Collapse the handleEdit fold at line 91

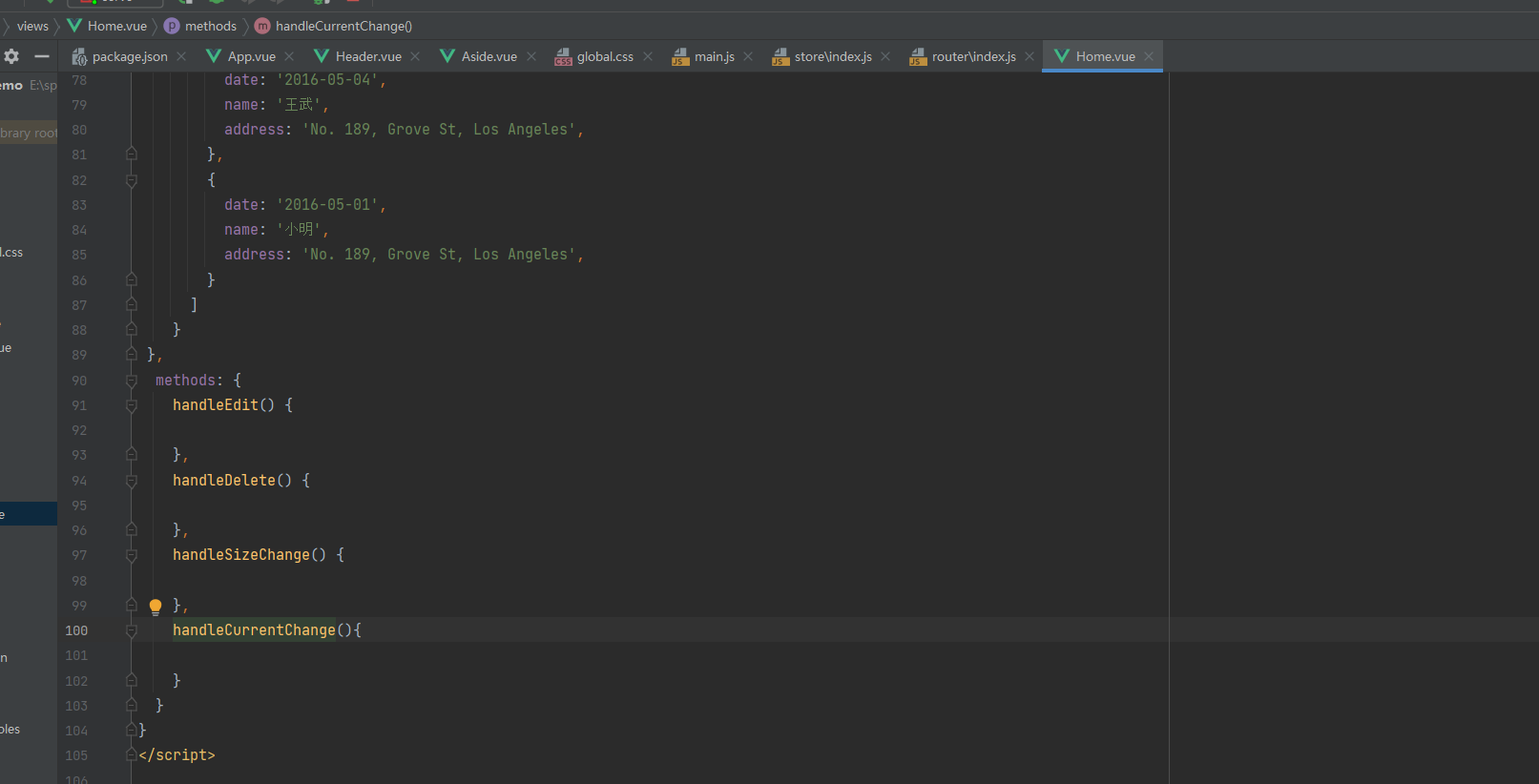[132, 405]
